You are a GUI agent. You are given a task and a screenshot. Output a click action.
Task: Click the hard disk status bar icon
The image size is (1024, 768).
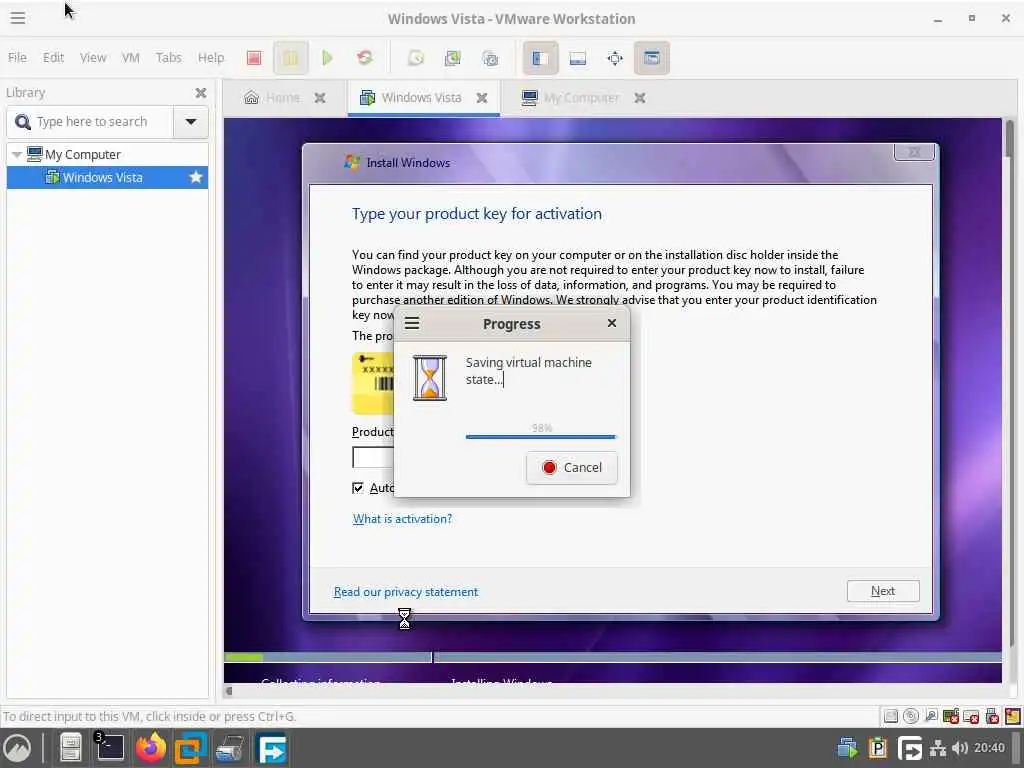pos(891,716)
